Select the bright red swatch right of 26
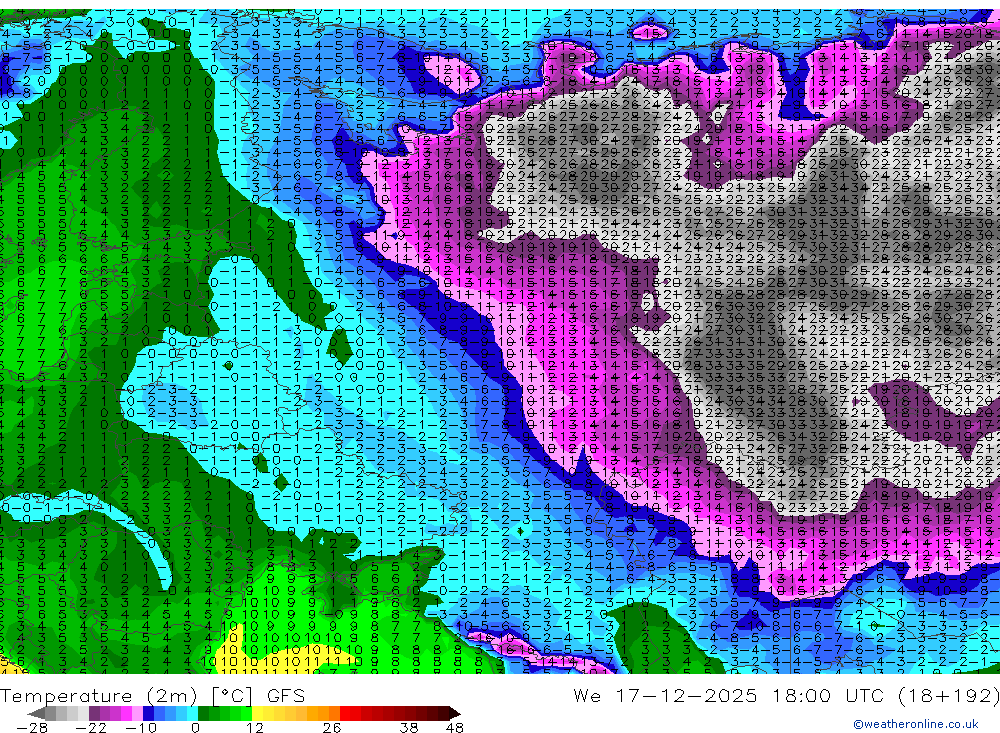Viewport: 1000px width, 733px height. [x=345, y=713]
